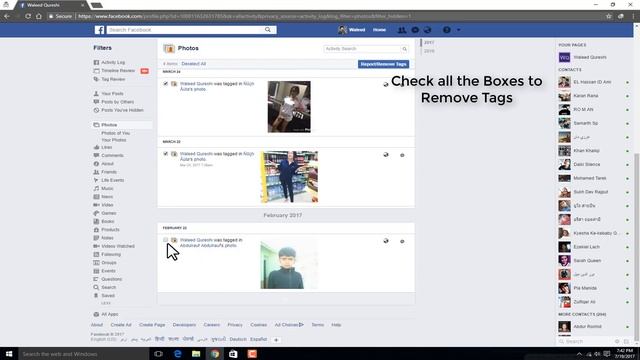Select Activity Log filter
This screenshot has width=640, height=360.
113,62
